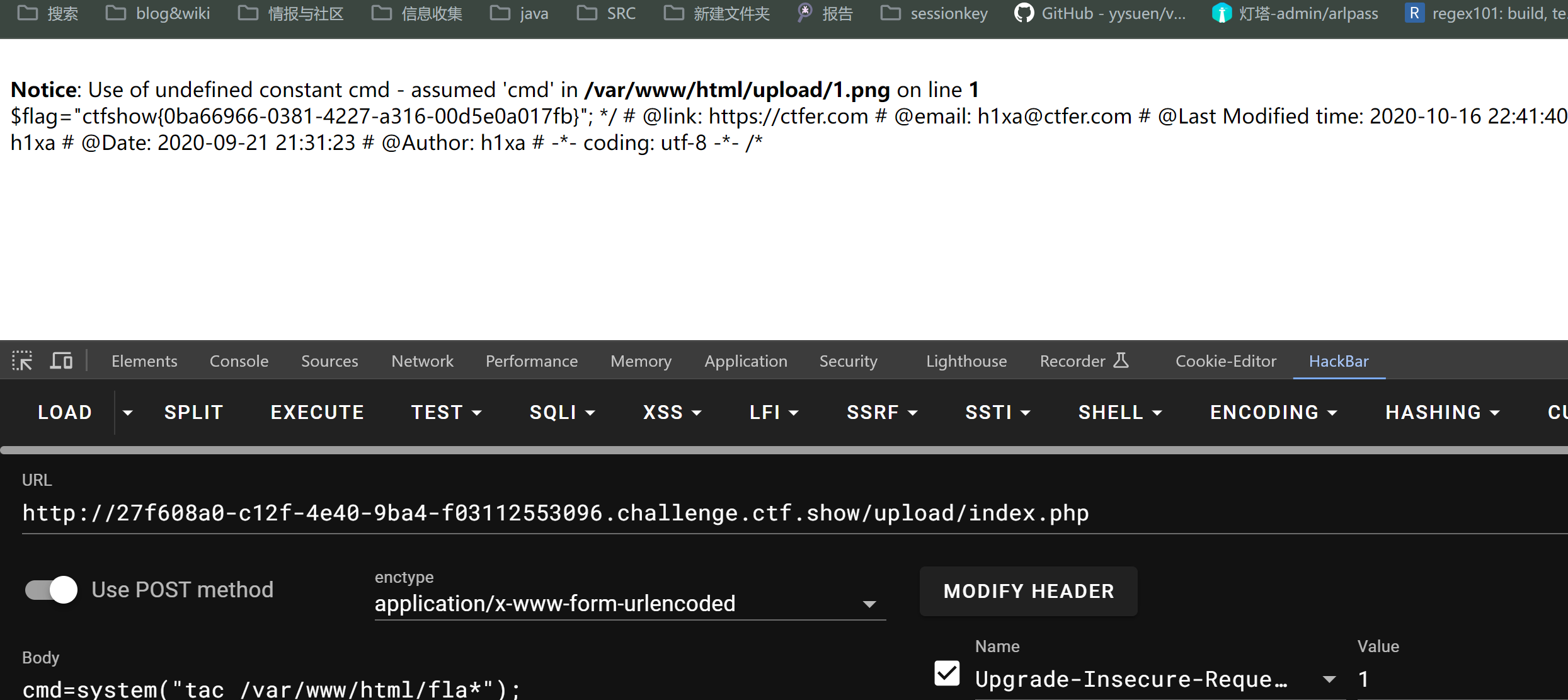Switch to the Security tab

848,361
